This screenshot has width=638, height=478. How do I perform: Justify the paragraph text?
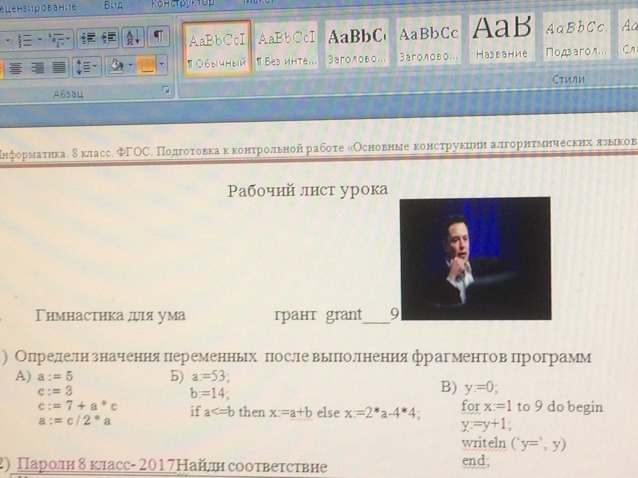point(59,67)
